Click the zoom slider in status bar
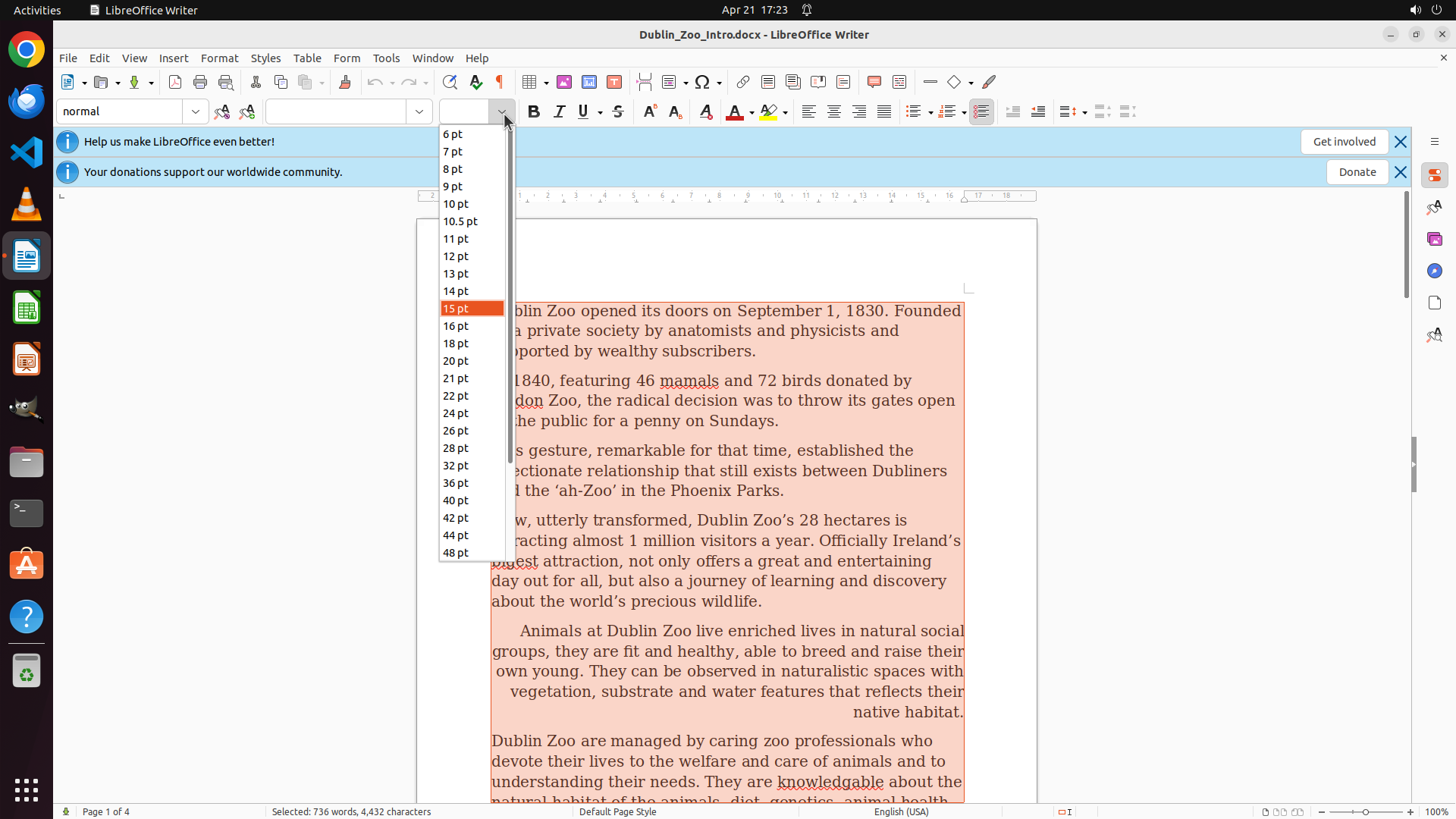This screenshot has width=1456, height=819. 1366,811
